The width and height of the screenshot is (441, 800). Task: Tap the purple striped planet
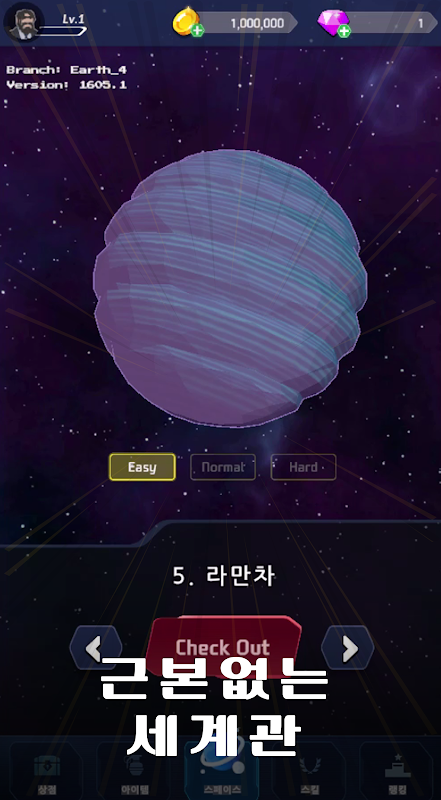(230, 288)
